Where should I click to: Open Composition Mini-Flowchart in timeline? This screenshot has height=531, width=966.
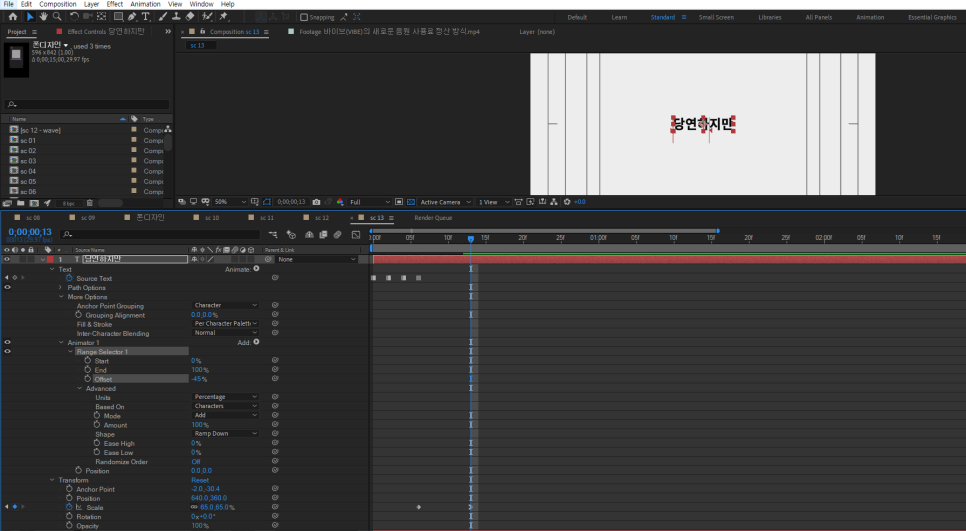273,235
